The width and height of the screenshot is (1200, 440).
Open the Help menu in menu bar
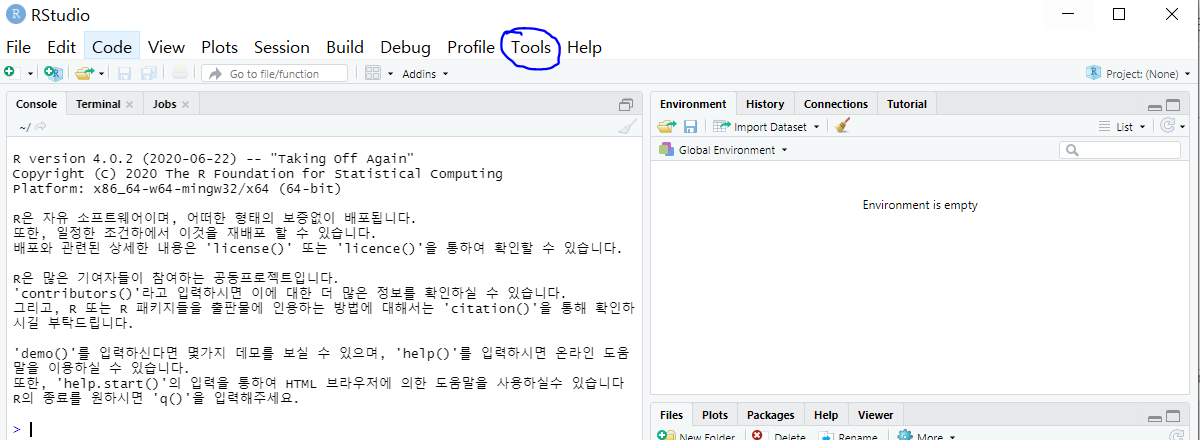click(x=584, y=47)
